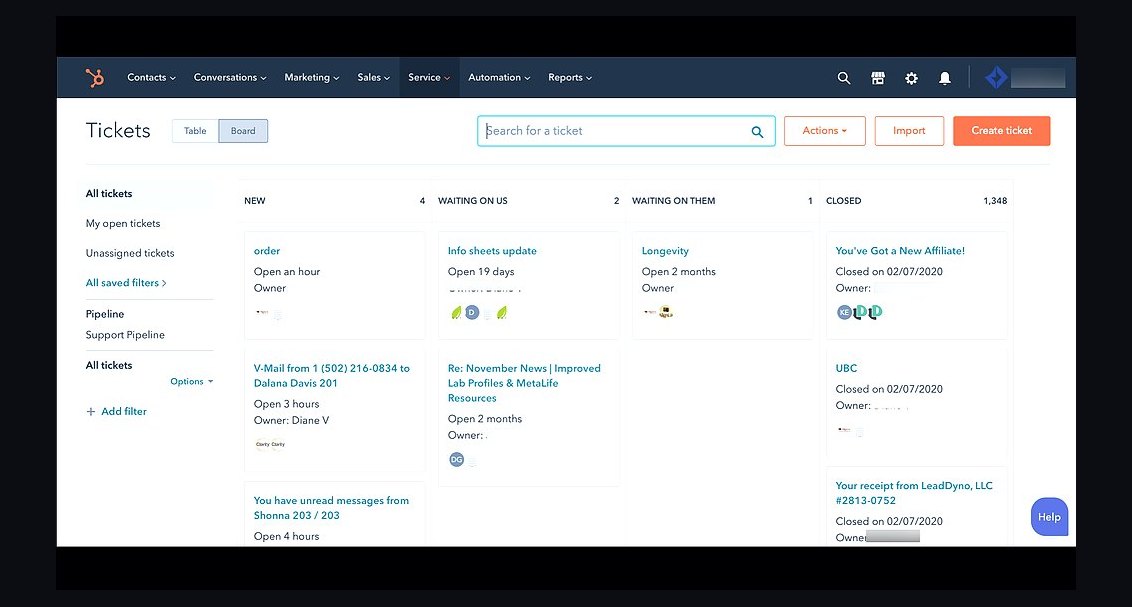Expand the Marketing menu
Image resolution: width=1132 pixels, height=607 pixels.
point(311,77)
